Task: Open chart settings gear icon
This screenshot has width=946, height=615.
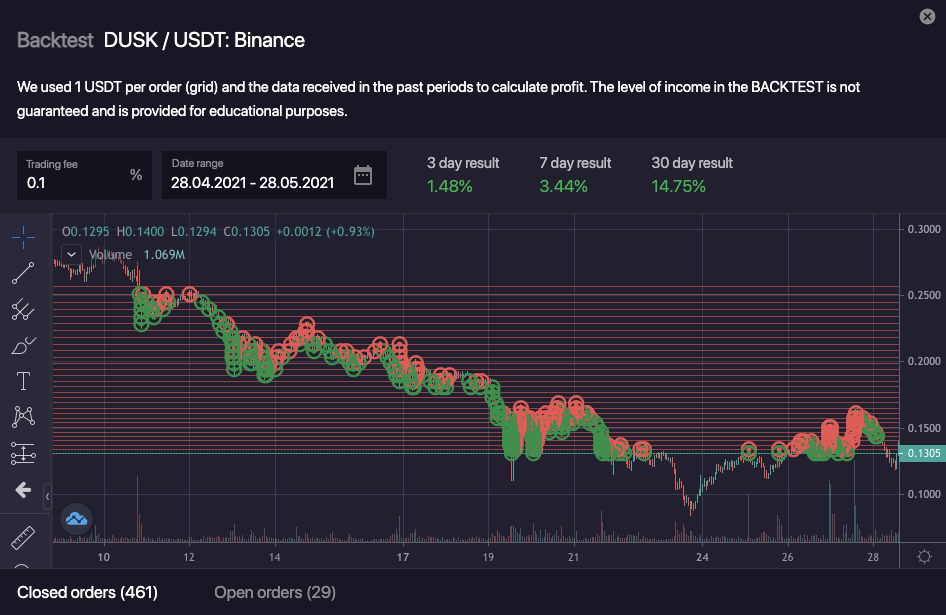Action: 923,557
